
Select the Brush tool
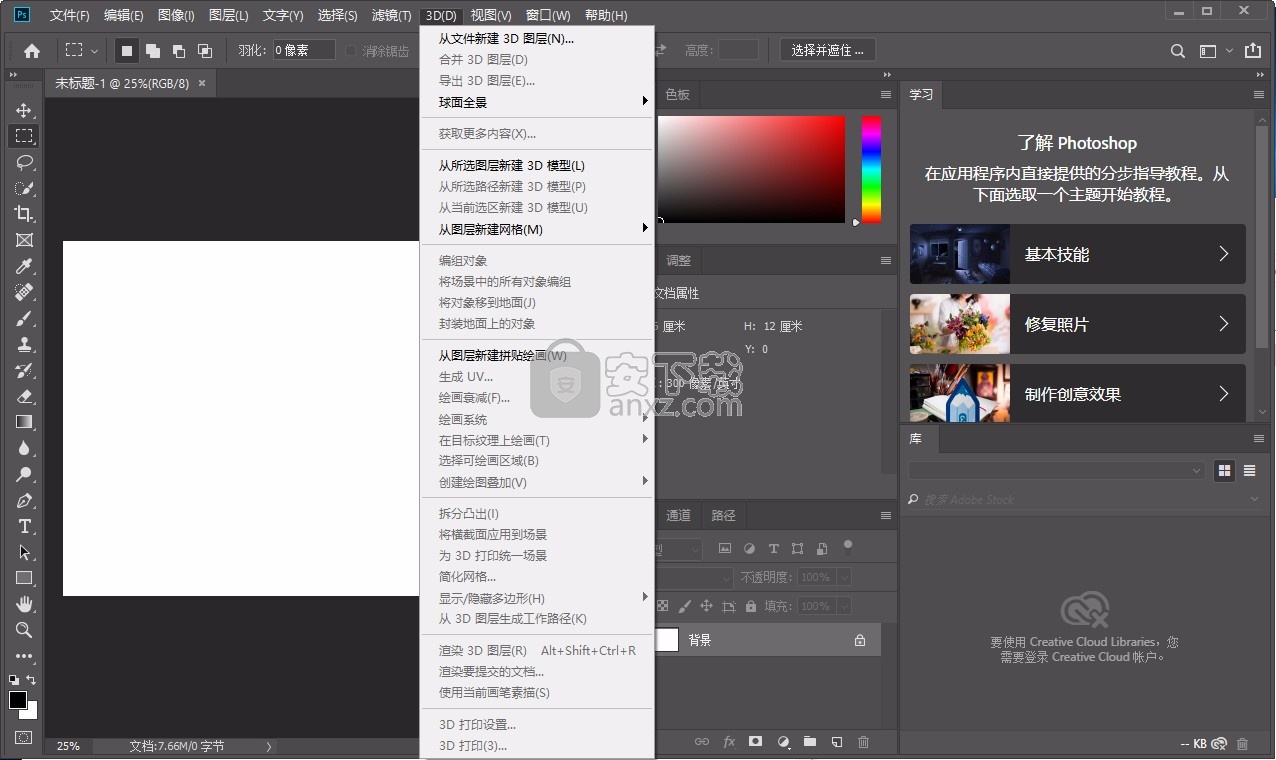click(x=24, y=318)
